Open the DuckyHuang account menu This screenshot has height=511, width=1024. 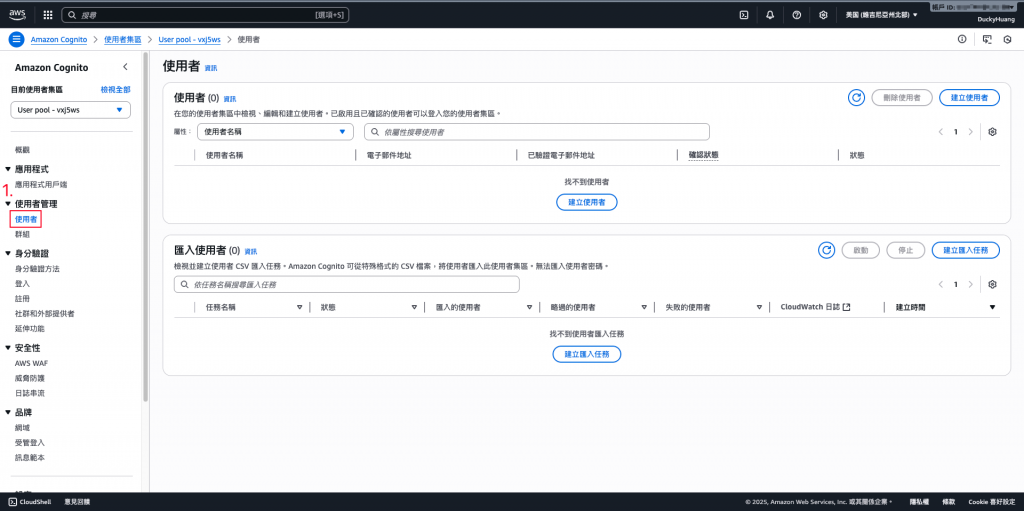(995, 20)
